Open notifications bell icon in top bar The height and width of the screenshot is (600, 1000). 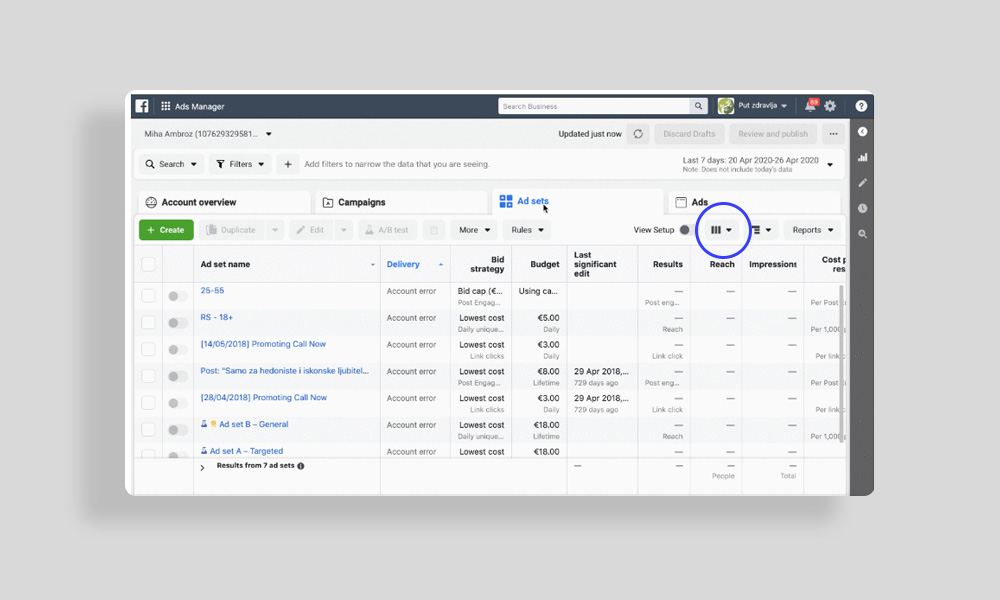[x=810, y=105]
